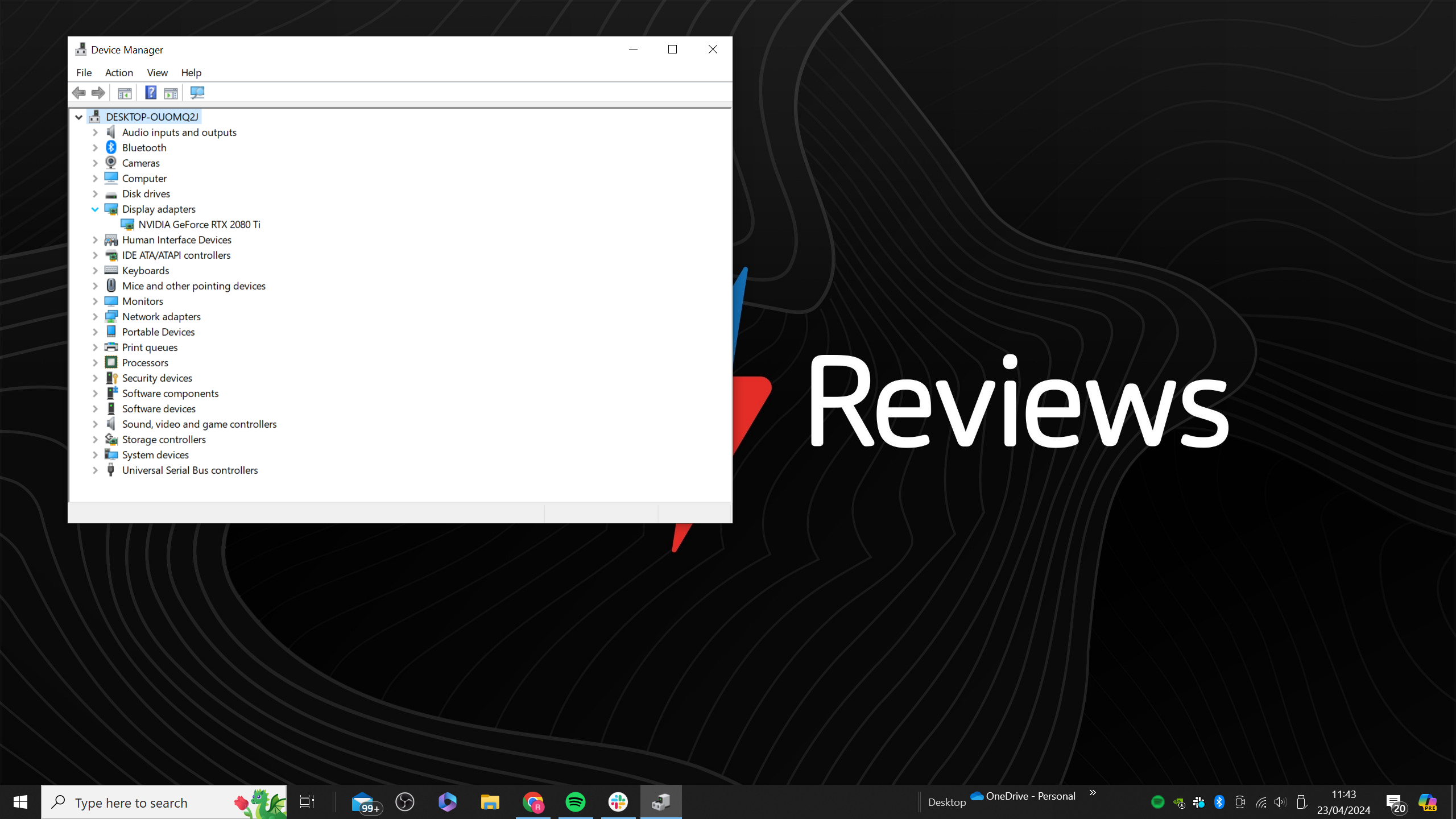Viewport: 1456px width, 819px height.
Task: Open Slack from the taskbar
Action: [618, 802]
